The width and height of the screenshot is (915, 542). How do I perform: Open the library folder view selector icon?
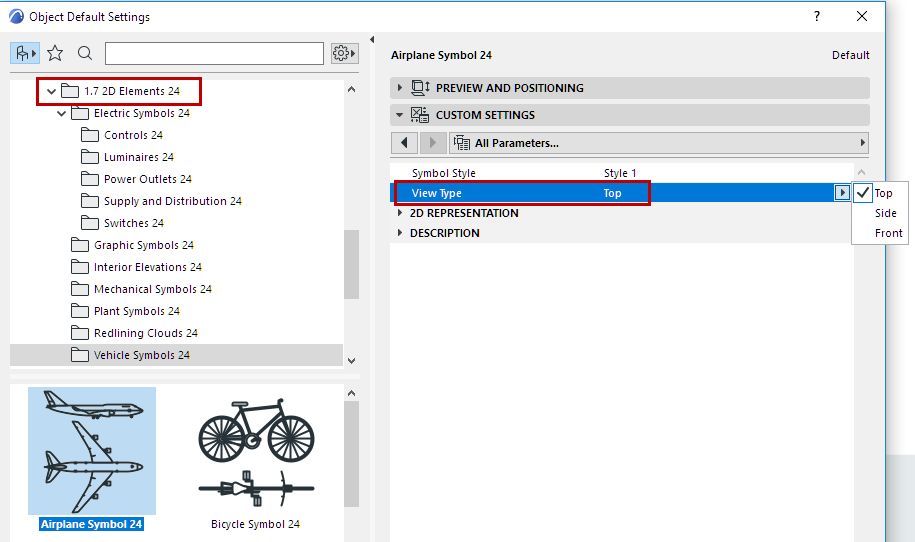click(25, 54)
